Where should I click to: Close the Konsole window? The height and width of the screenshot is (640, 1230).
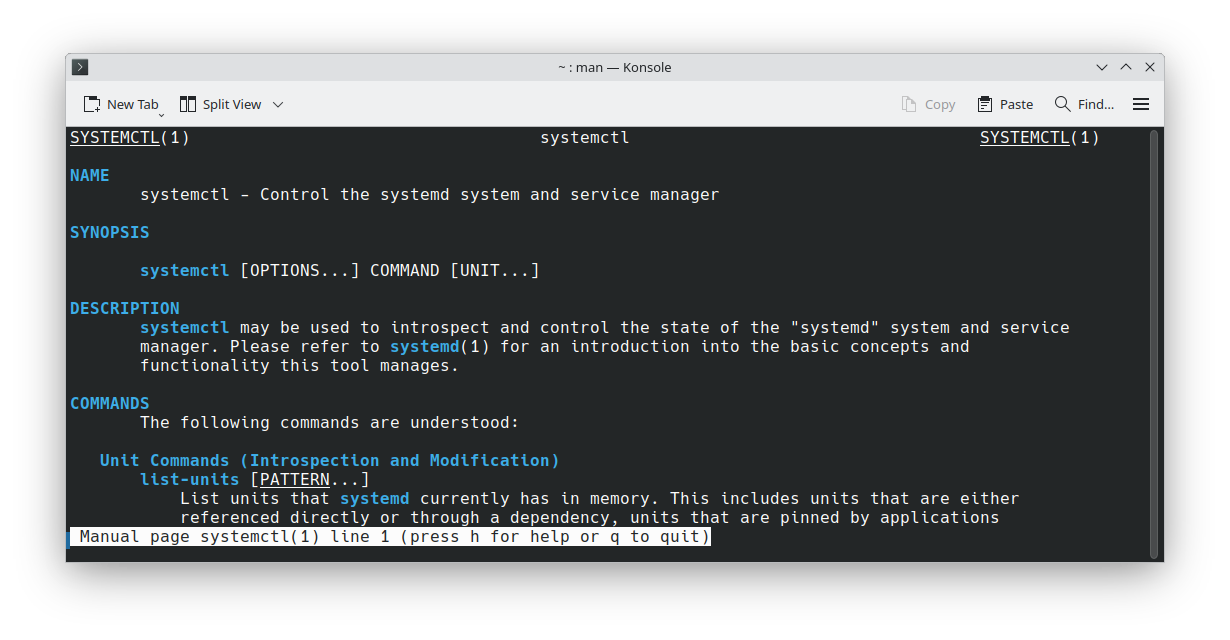(1150, 67)
